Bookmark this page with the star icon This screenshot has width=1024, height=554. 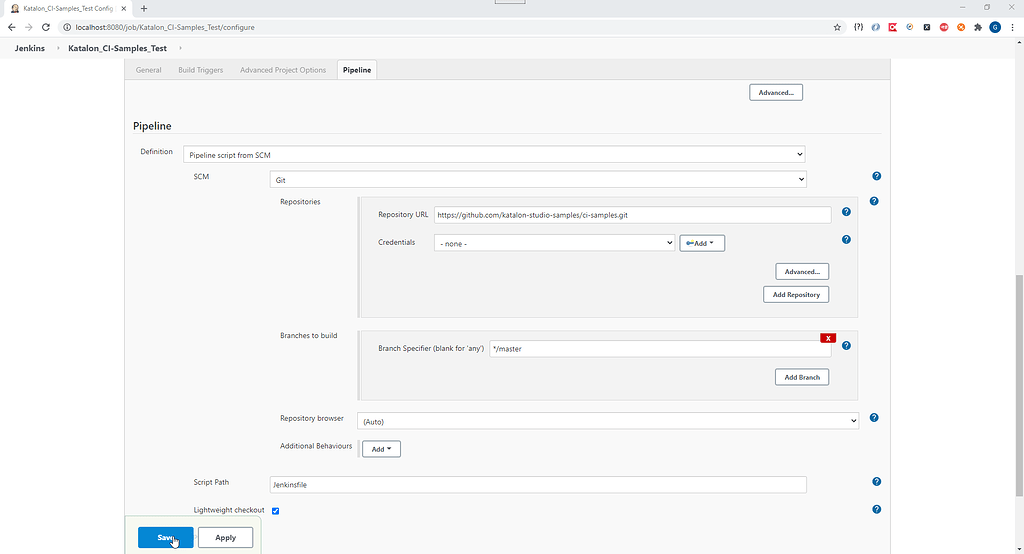pos(837,27)
